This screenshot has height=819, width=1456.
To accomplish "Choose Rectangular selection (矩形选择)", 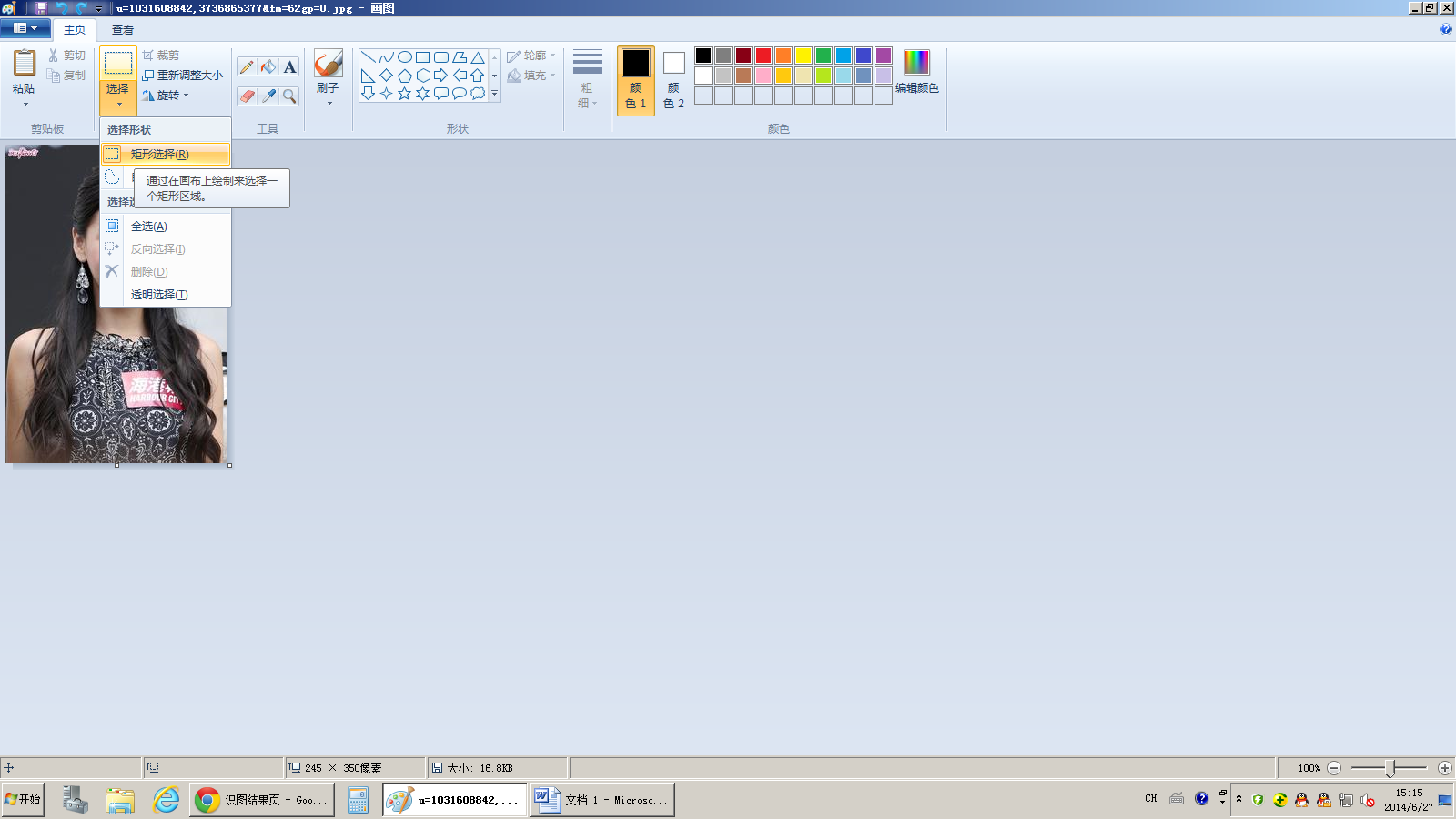I will click(x=166, y=154).
